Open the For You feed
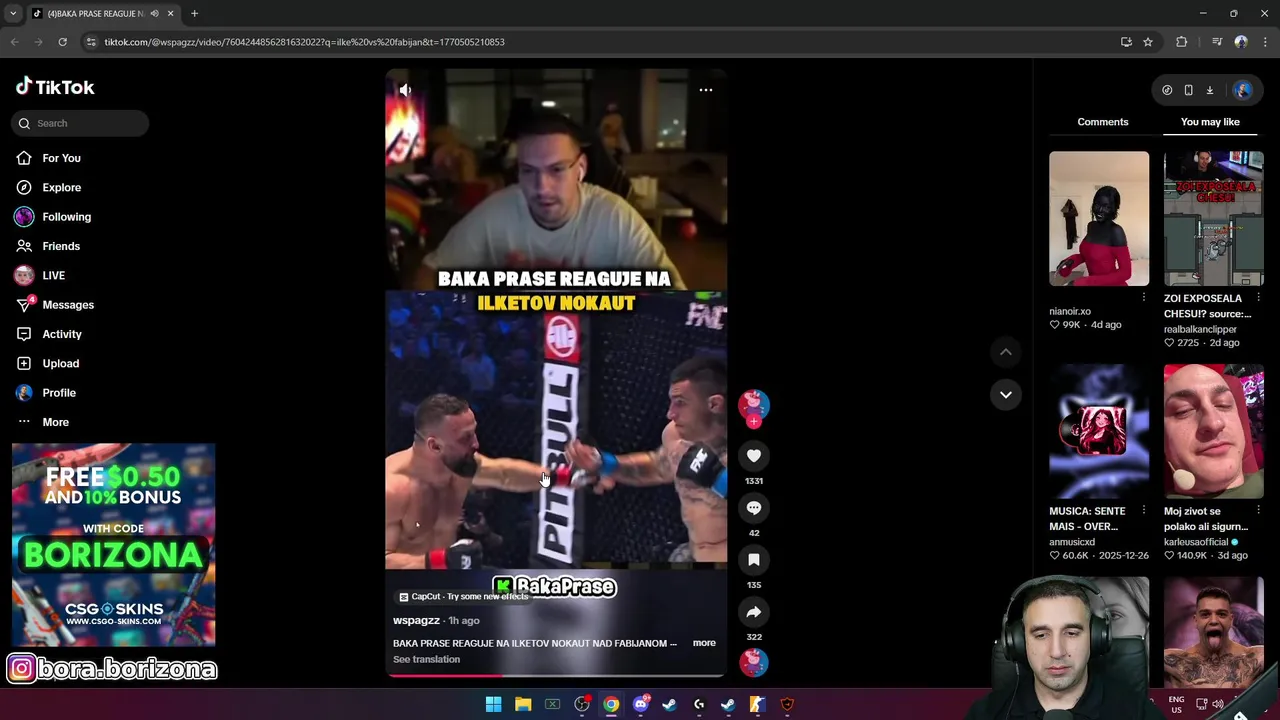Image resolution: width=1280 pixels, height=720 pixels. 62,158
